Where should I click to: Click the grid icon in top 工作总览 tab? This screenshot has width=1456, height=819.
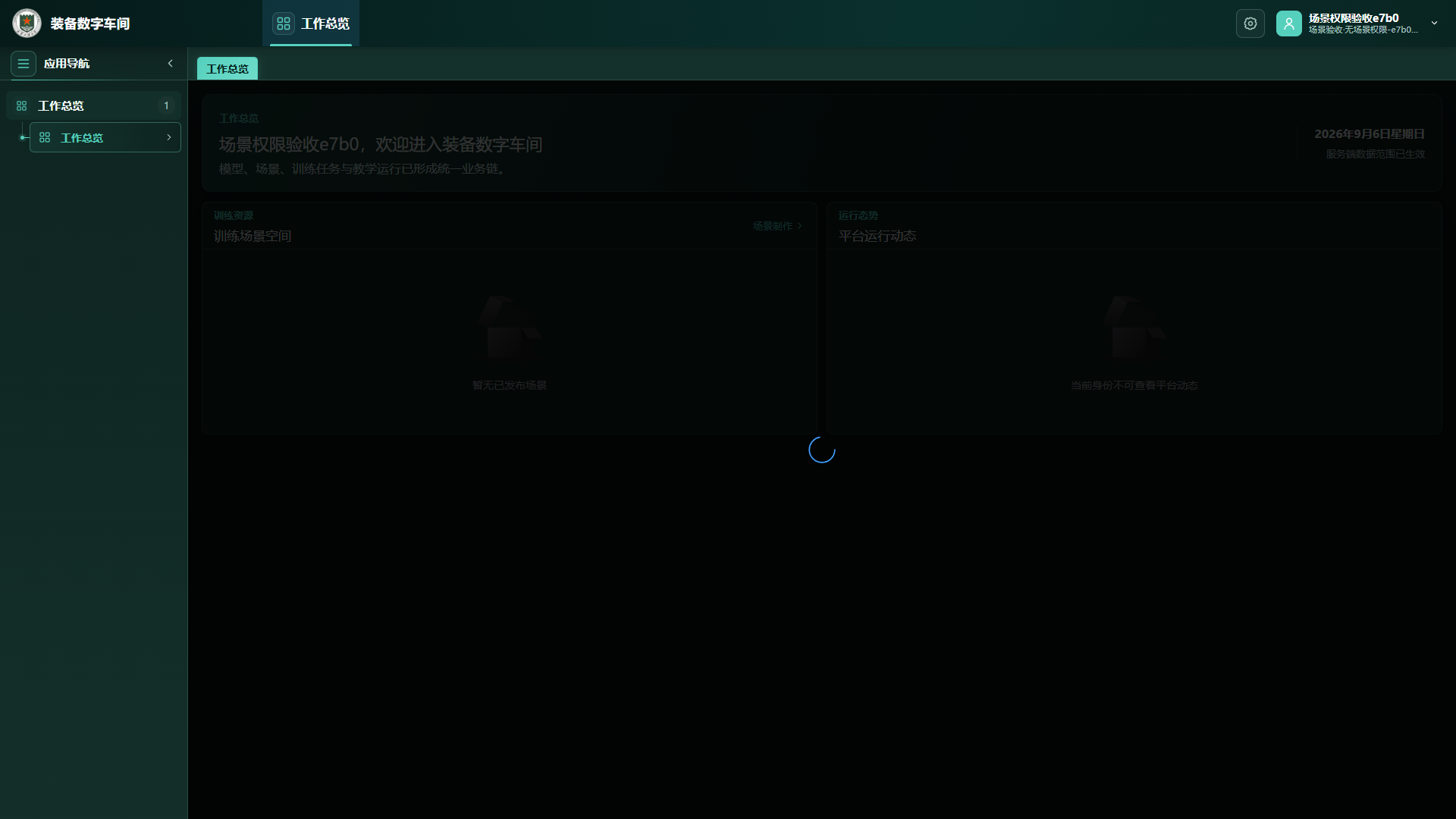tap(284, 24)
